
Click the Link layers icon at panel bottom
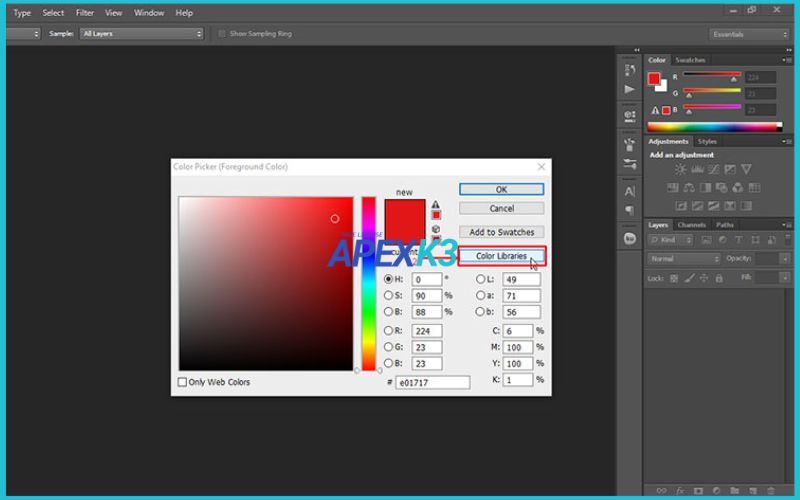pyautogui.click(x=661, y=491)
